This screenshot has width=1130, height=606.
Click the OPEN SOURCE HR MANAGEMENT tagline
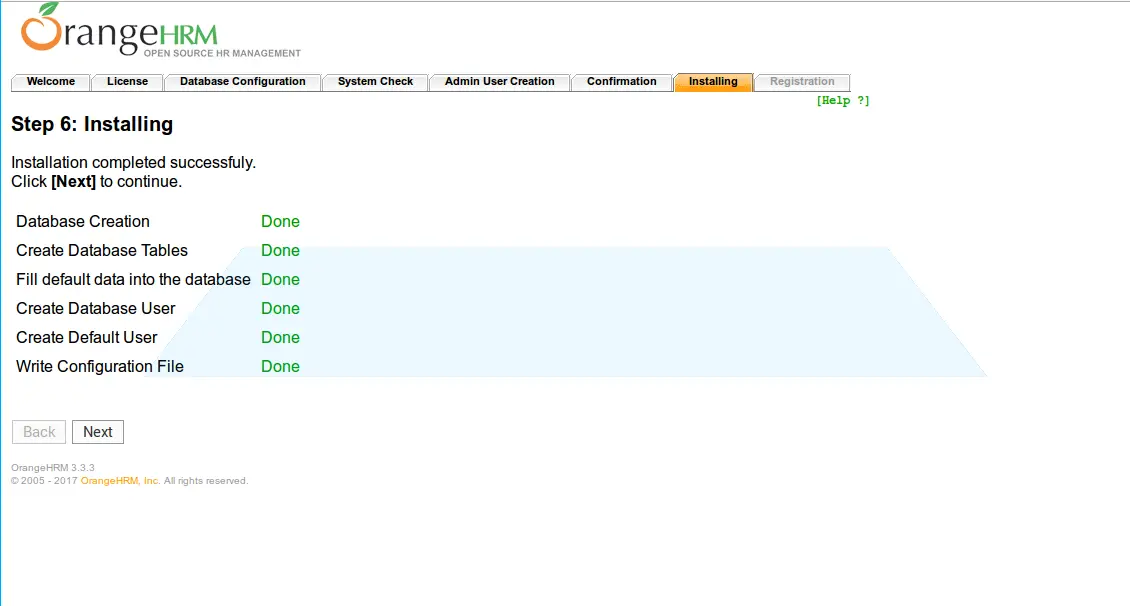222,53
